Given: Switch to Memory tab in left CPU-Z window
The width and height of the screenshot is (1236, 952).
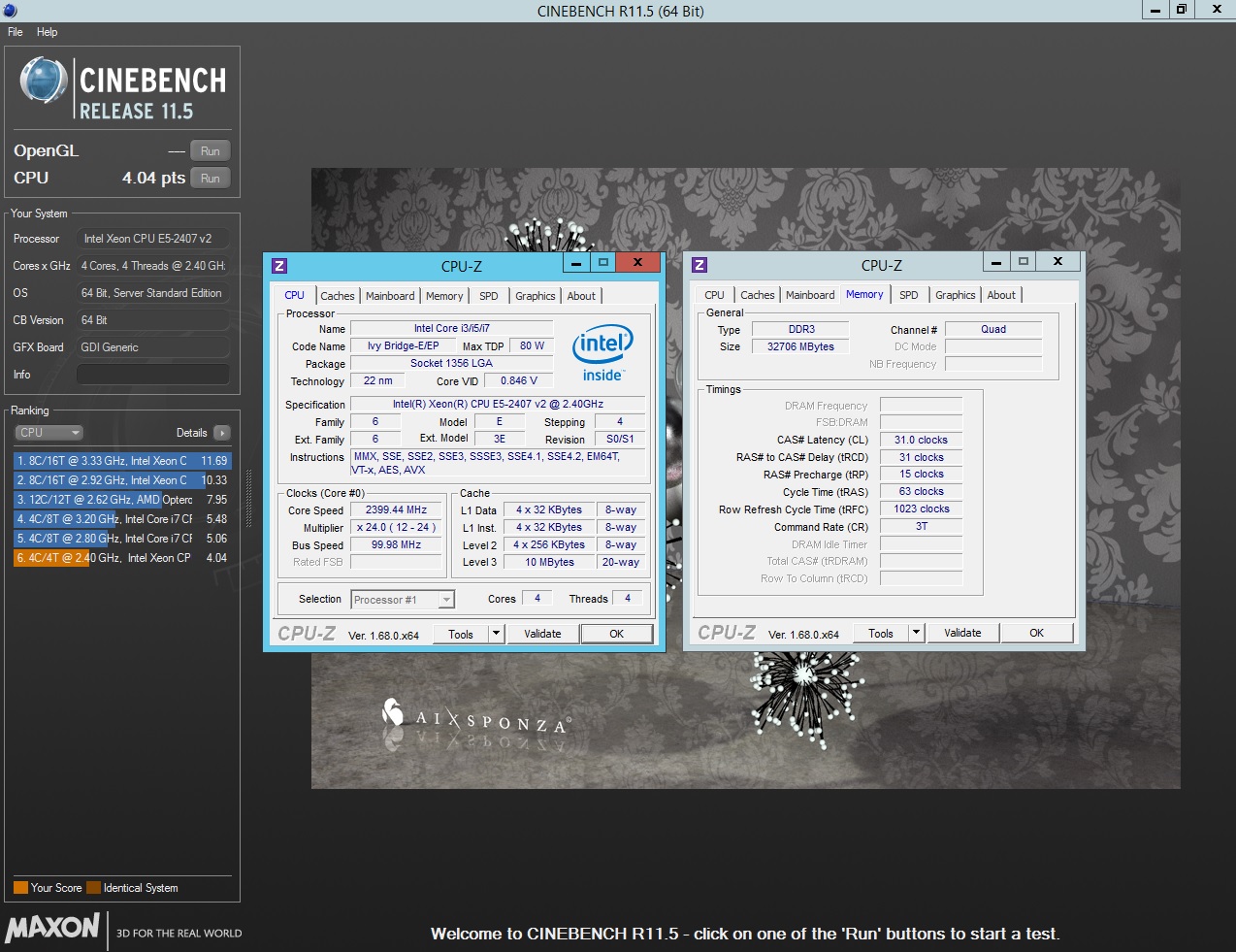Looking at the screenshot, I should tap(444, 296).
